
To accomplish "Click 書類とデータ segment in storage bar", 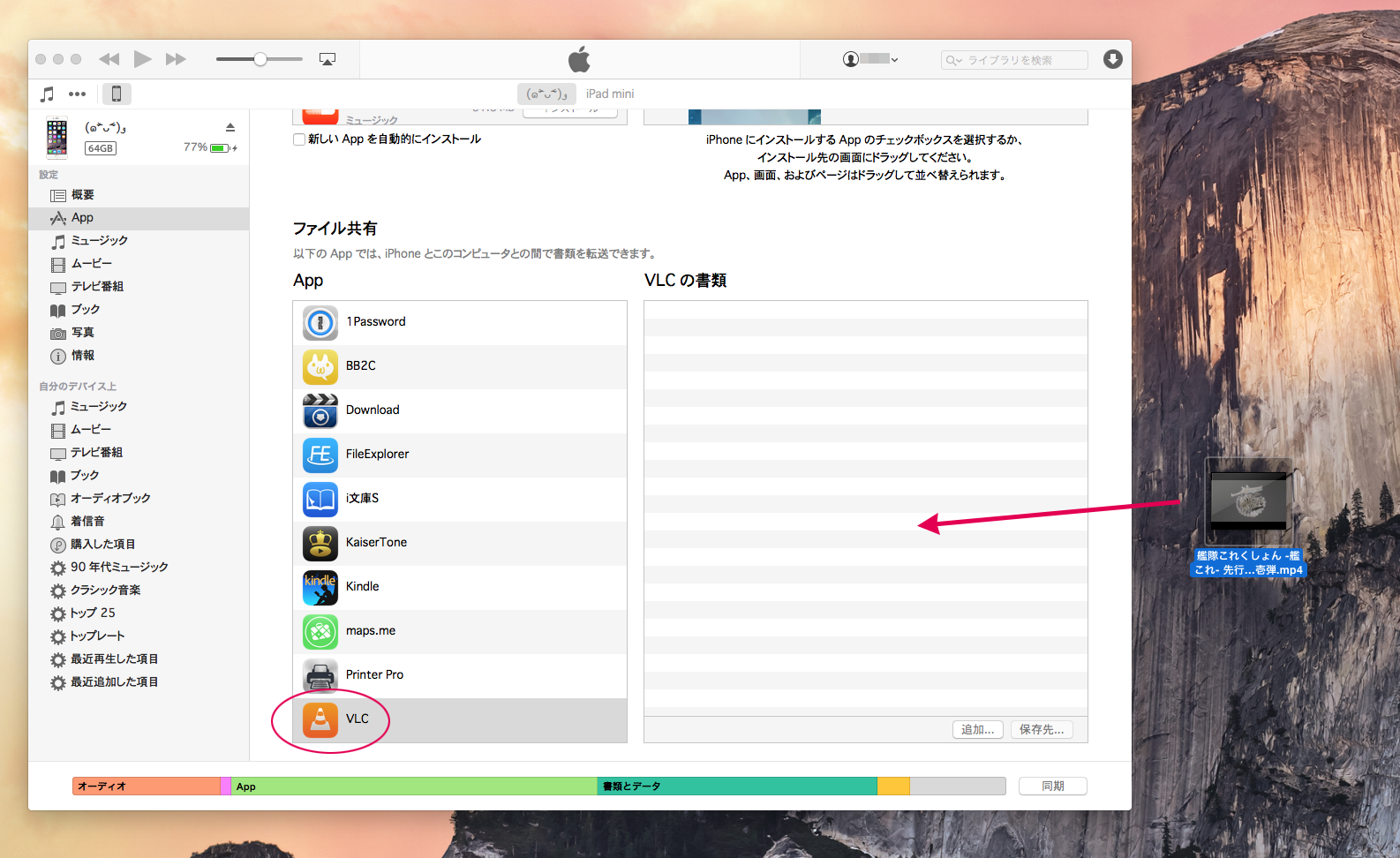I will pos(737,786).
